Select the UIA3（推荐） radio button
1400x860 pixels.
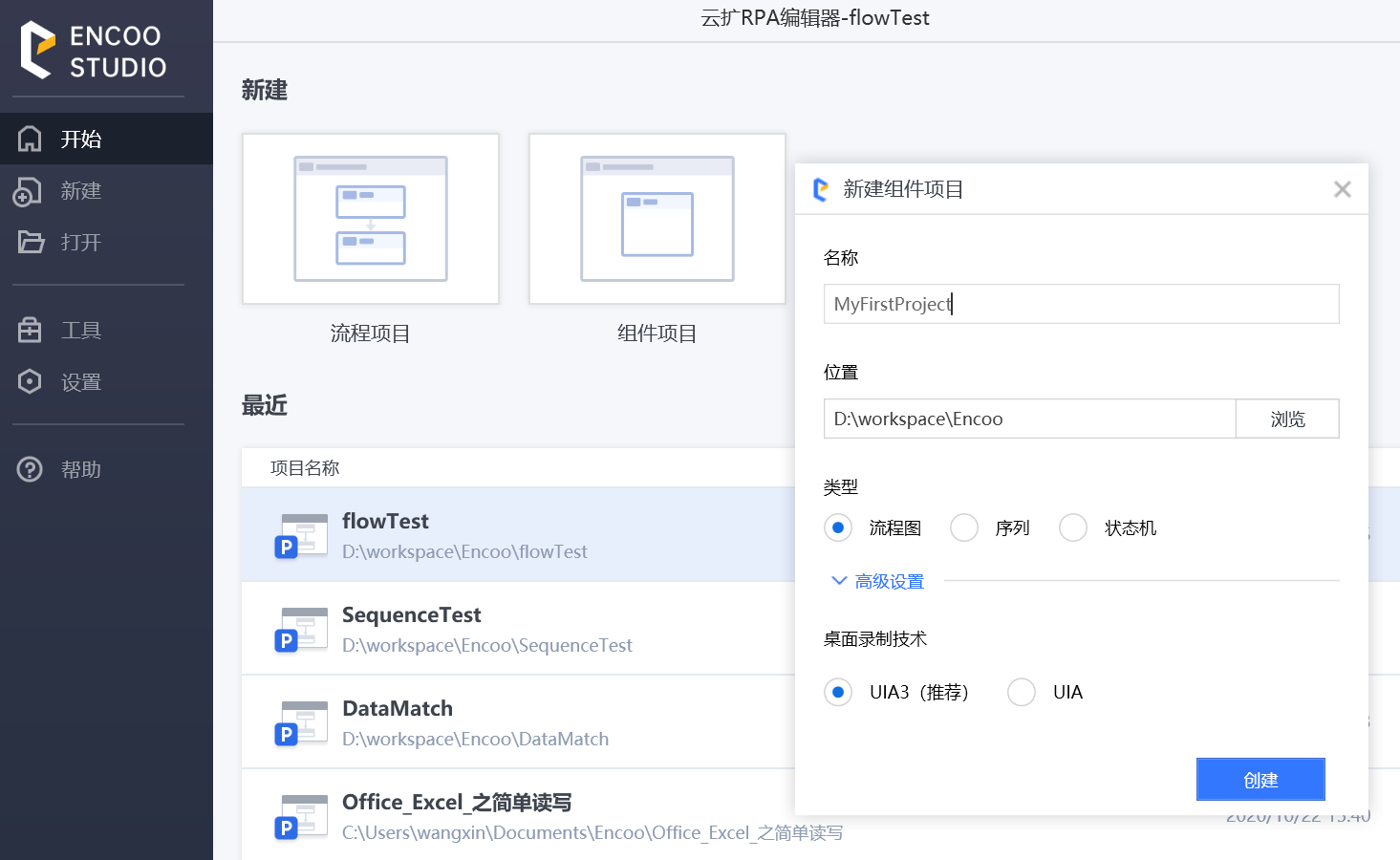838,692
